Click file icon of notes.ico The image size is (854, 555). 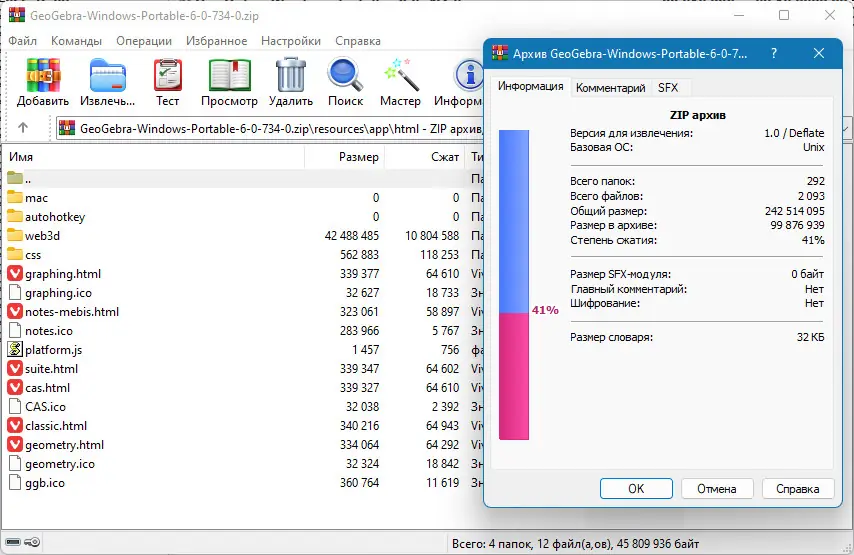click(x=15, y=331)
